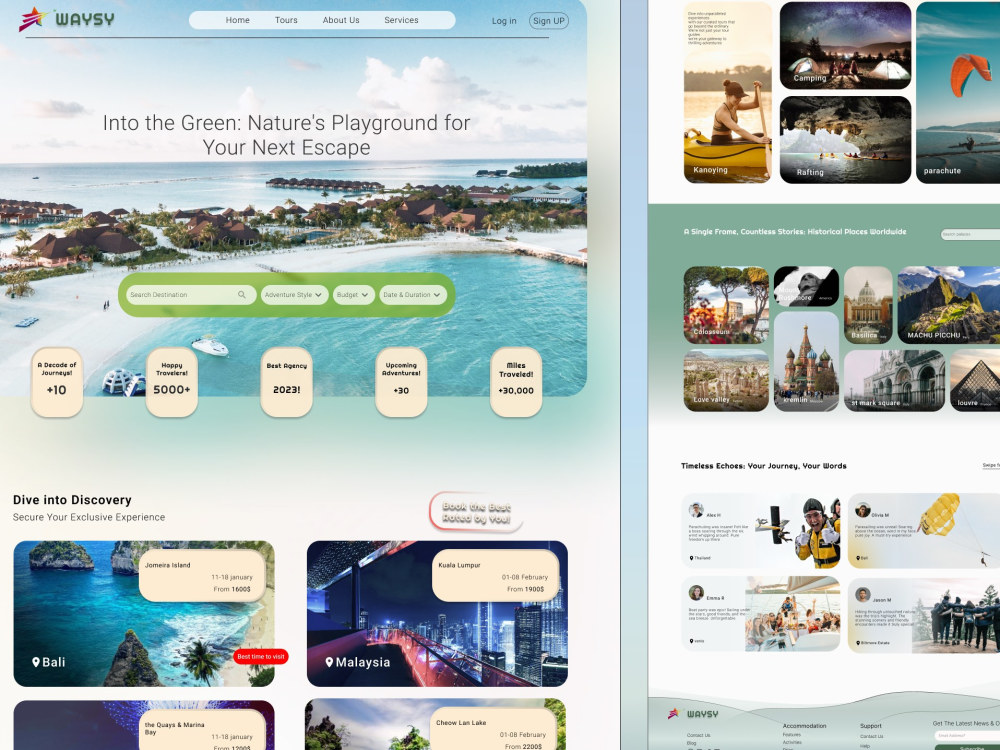This screenshot has width=1000, height=750.
Task: Click the Support footer heading
Action: (x=871, y=726)
